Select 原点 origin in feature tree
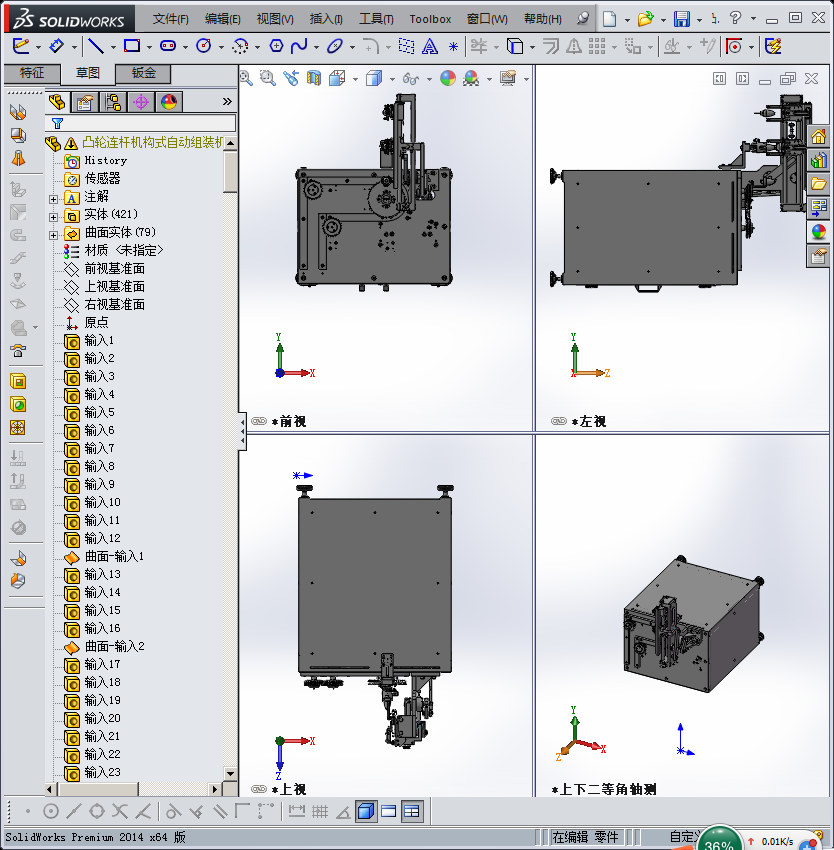 [x=97, y=323]
